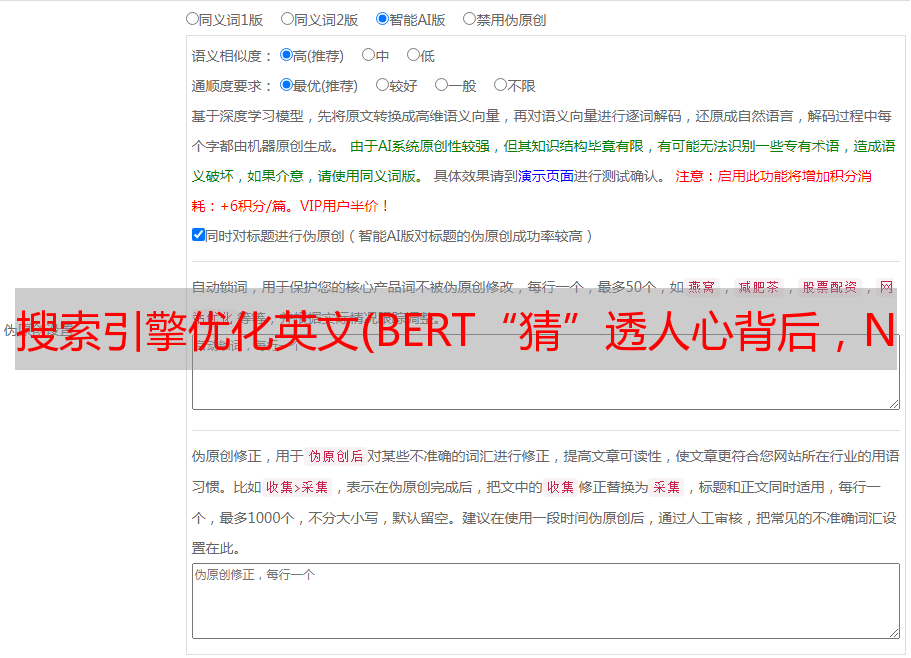Screen dimensions: 911x658
Task: Select the 智能AI版 radio option
Action: pyautogui.click(x=382, y=19)
